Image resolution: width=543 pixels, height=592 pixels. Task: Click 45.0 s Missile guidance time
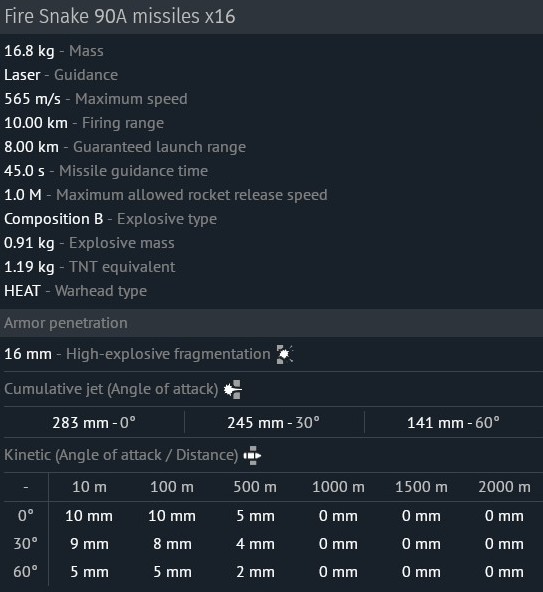(x=106, y=171)
